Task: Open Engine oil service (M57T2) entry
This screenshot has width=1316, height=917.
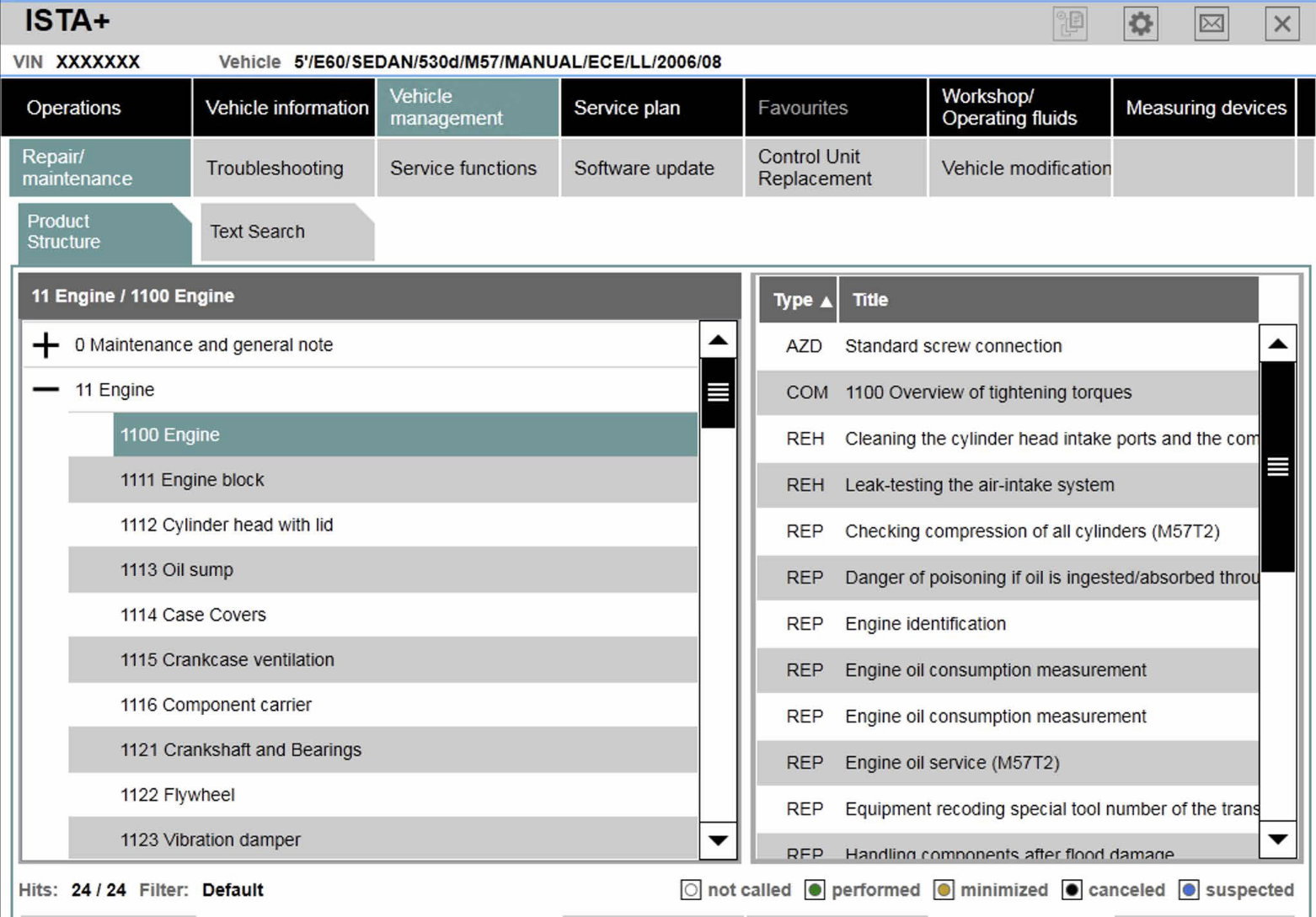Action: click(1008, 763)
